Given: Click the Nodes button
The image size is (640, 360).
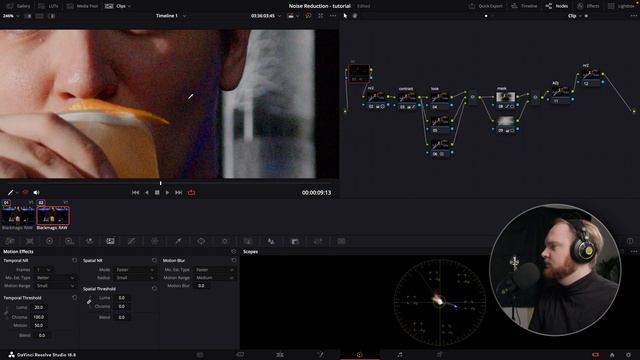Looking at the screenshot, I should click(557, 6).
